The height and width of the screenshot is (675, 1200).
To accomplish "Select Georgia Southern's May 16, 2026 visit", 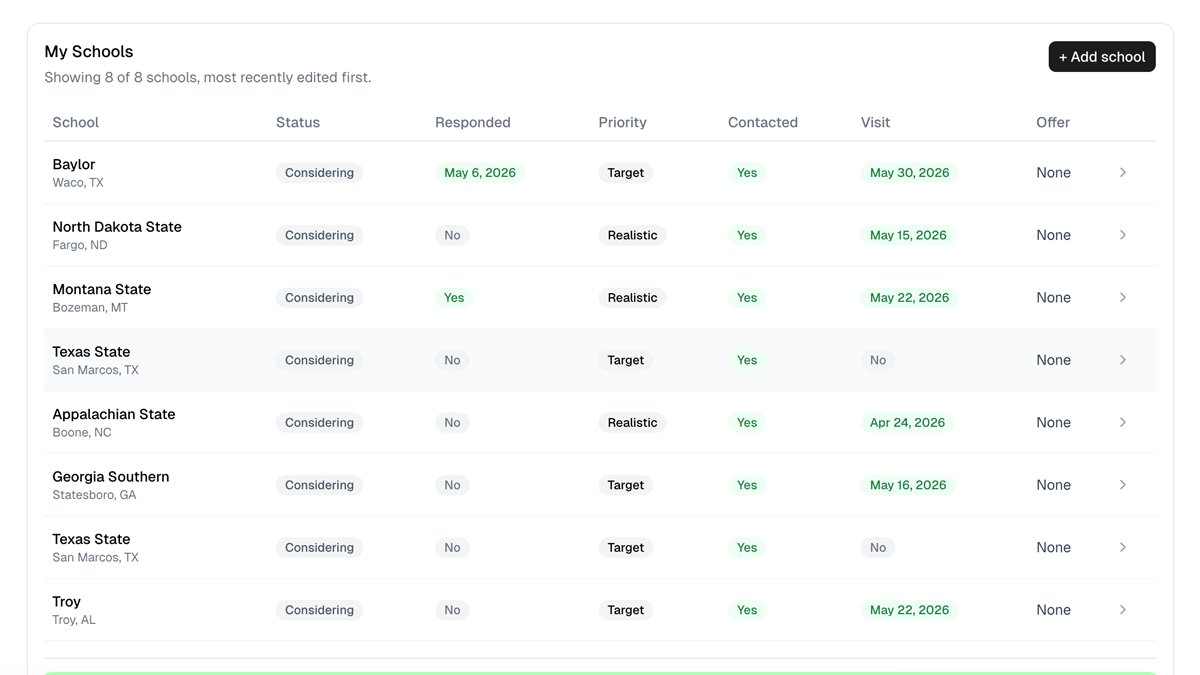I will (908, 485).
